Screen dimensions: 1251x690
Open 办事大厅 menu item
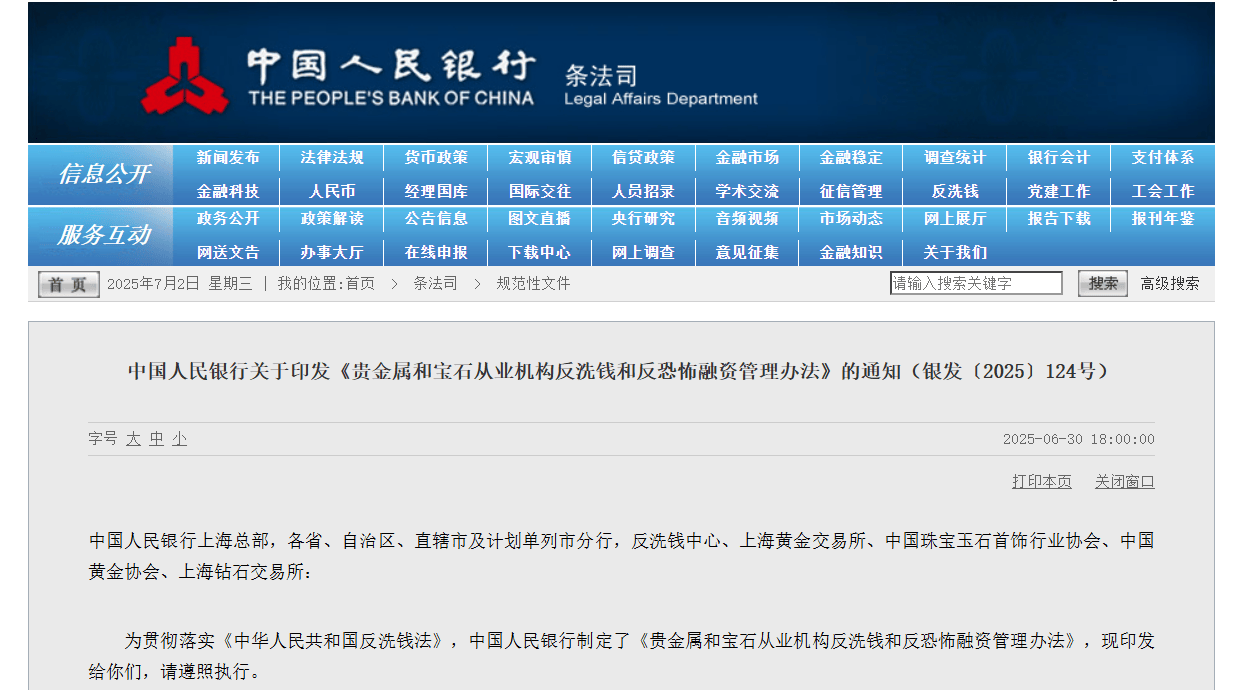click(x=332, y=252)
